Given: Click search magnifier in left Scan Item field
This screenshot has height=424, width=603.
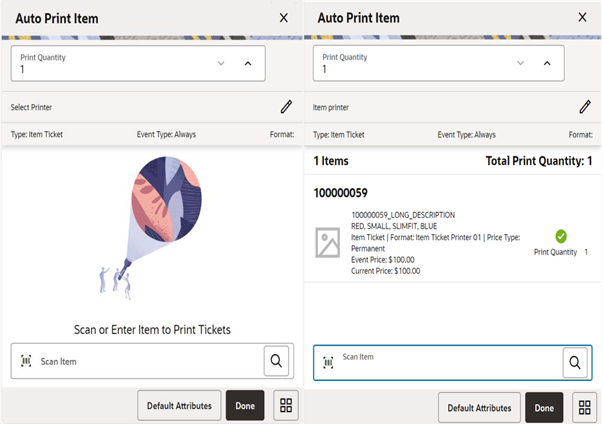Looking at the screenshot, I should point(277,360).
